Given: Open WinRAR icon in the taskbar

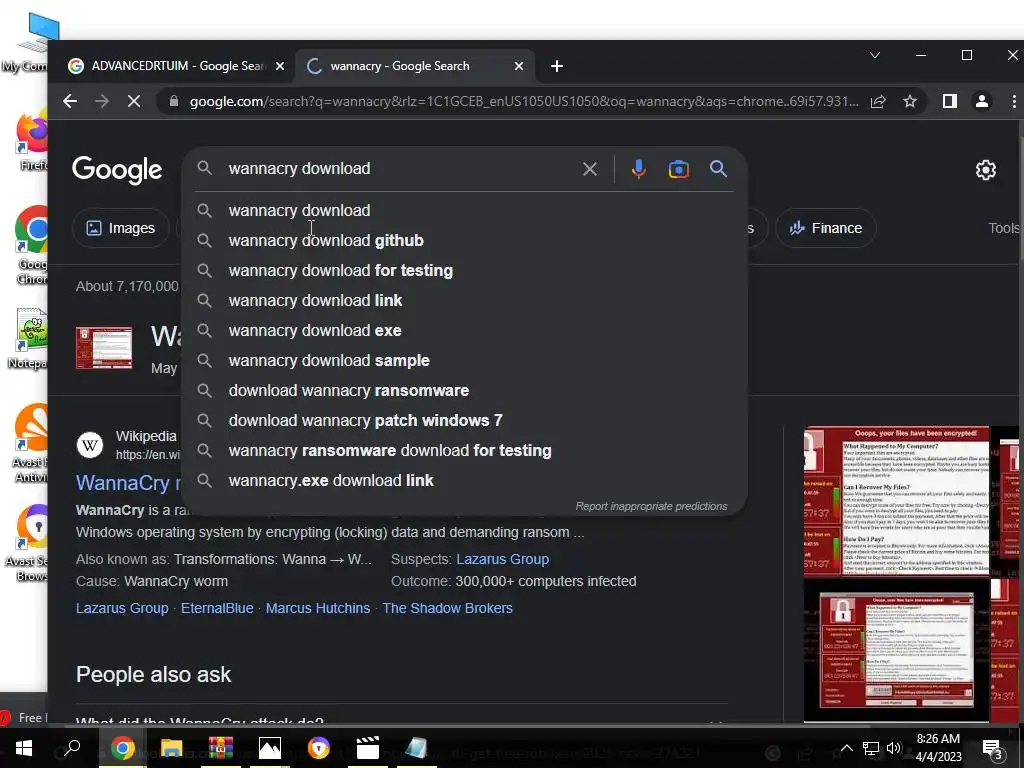Looking at the screenshot, I should tap(220, 748).
